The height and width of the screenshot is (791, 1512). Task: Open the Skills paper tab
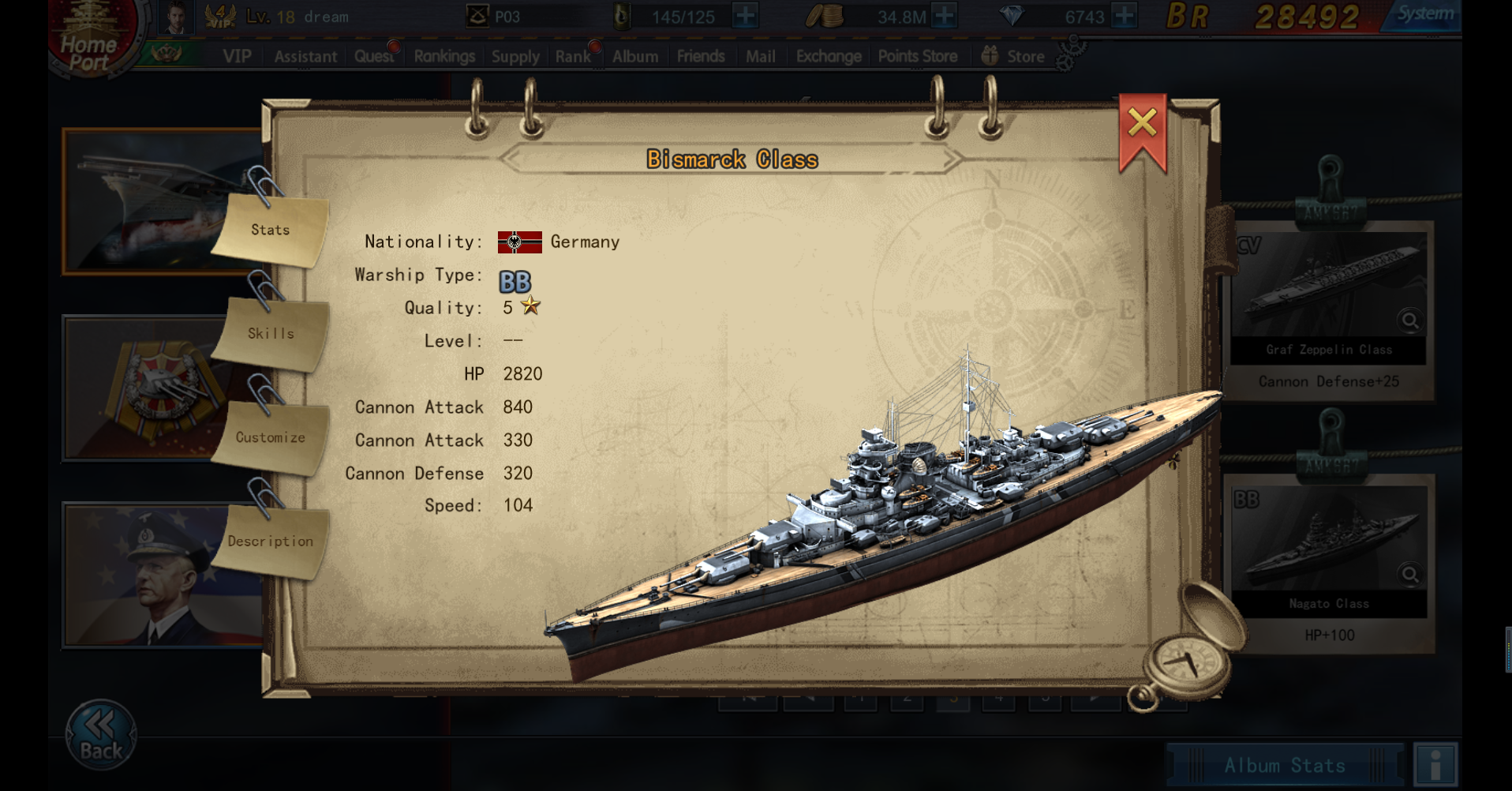coord(271,333)
